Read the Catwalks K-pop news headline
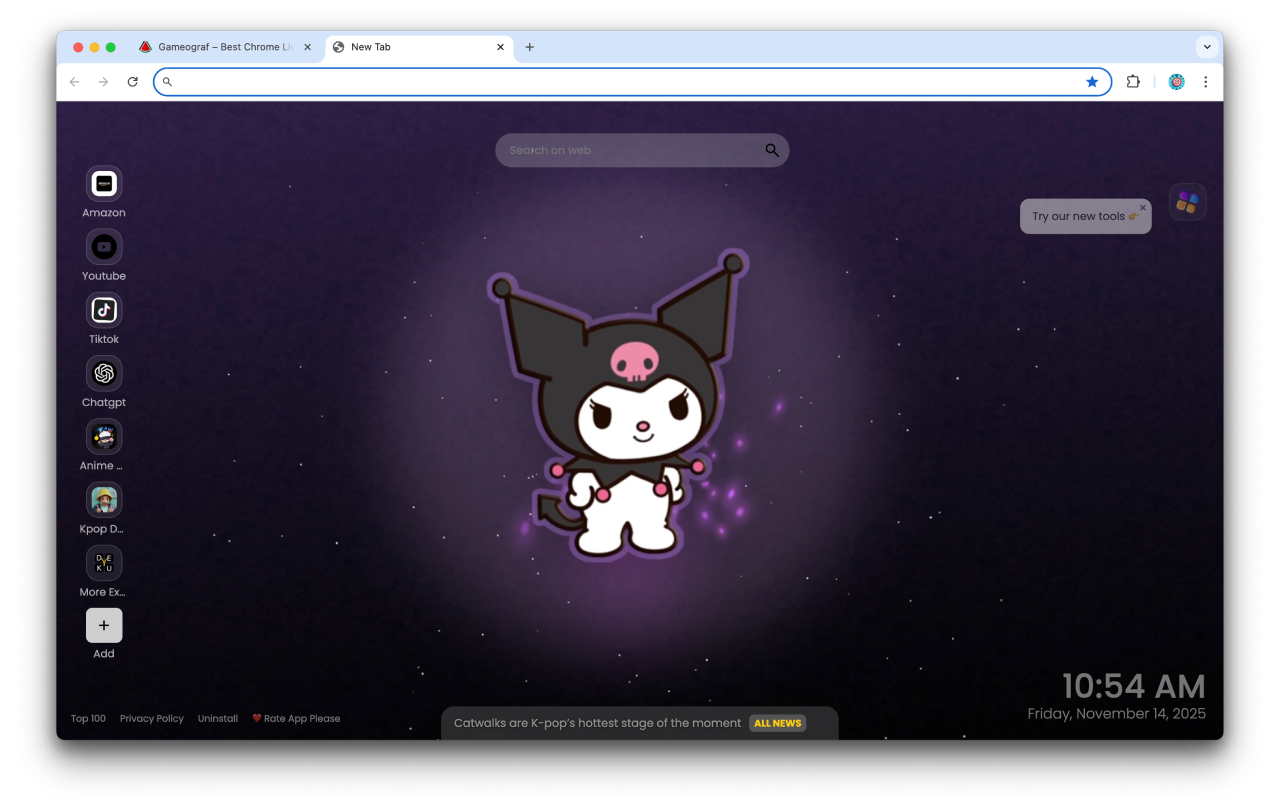The height and width of the screenshot is (800, 1280). [x=597, y=723]
